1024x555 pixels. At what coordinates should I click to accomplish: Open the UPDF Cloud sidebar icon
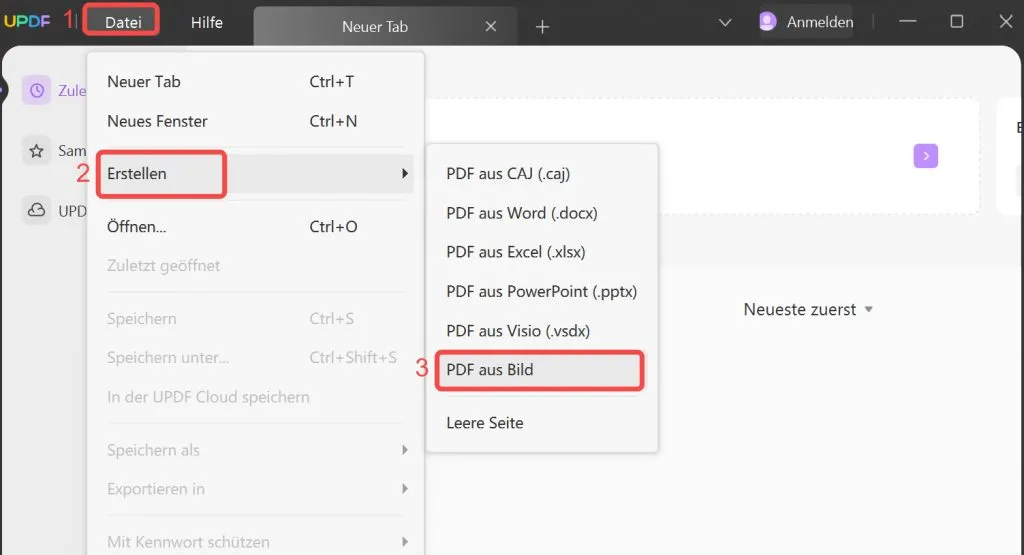(x=37, y=210)
